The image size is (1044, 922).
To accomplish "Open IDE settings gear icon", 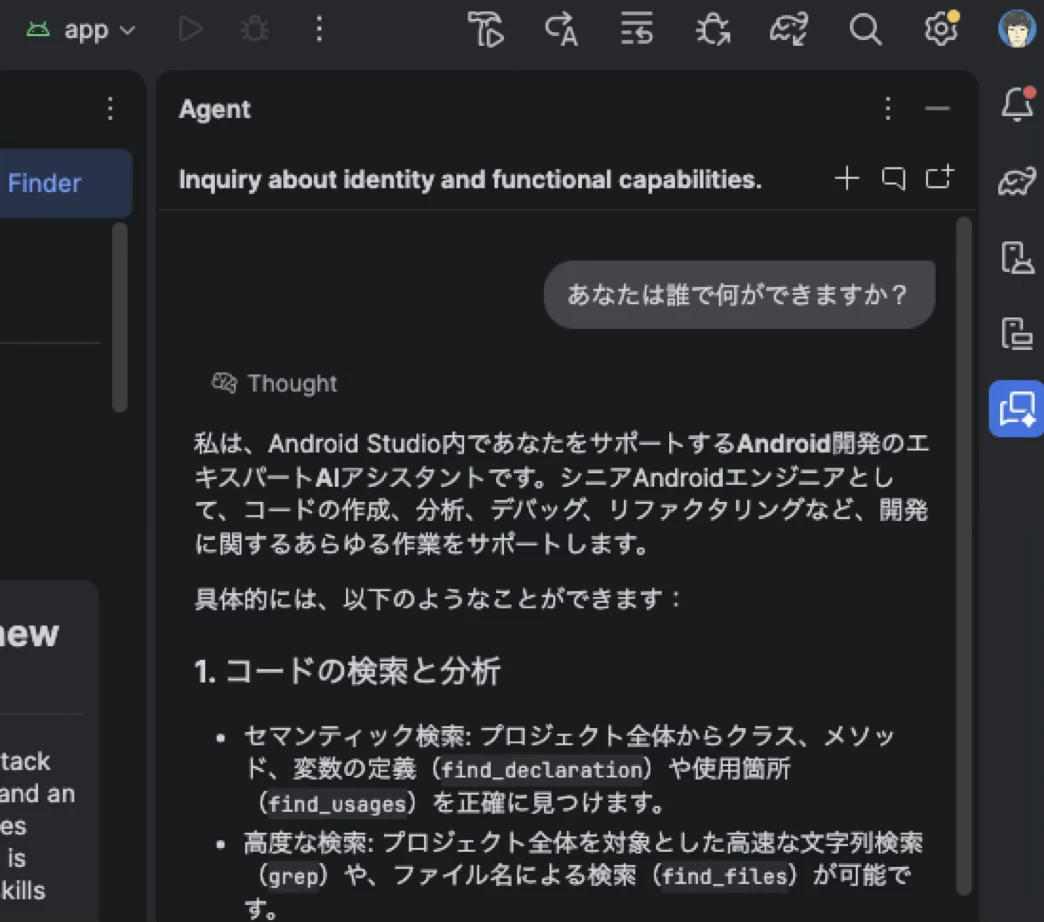I will point(941,29).
